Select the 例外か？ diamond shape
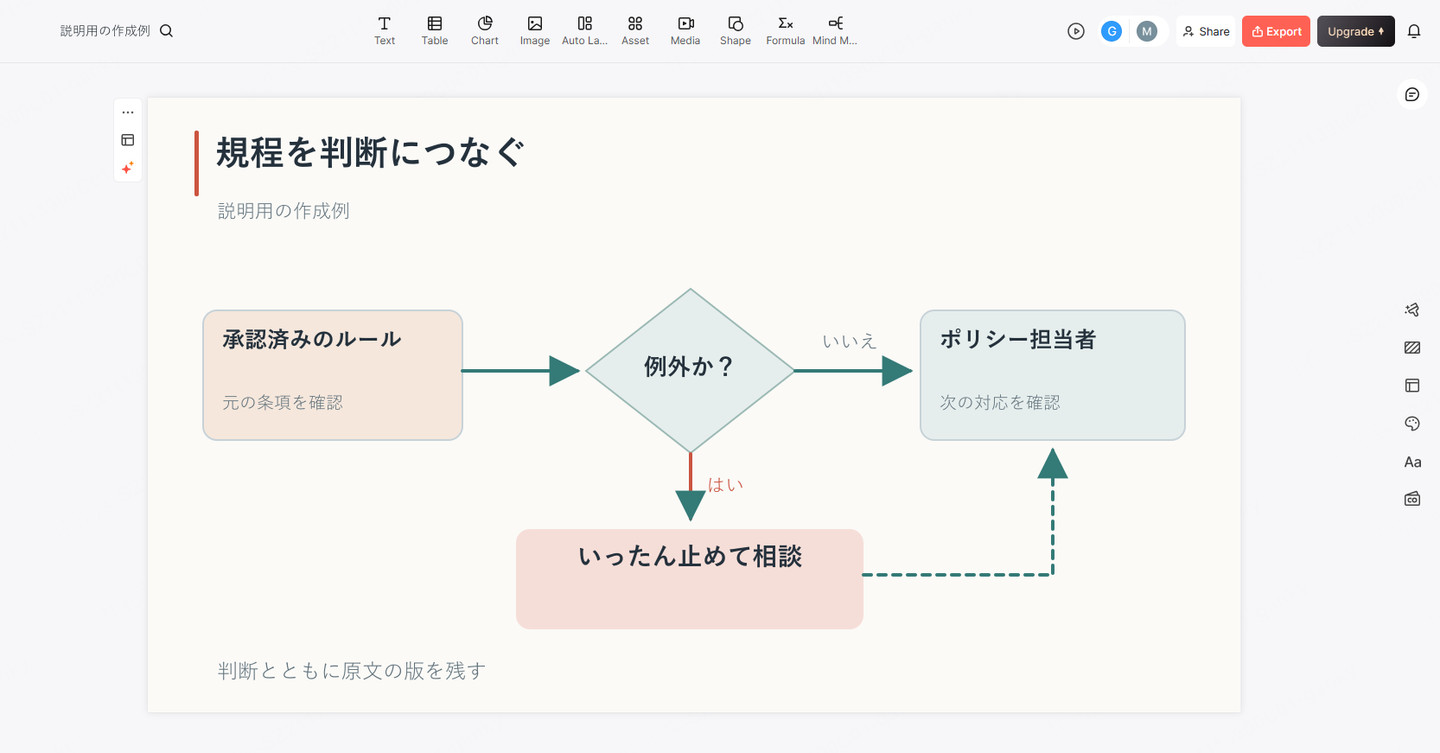Image resolution: width=1440 pixels, height=753 pixels. click(690, 371)
